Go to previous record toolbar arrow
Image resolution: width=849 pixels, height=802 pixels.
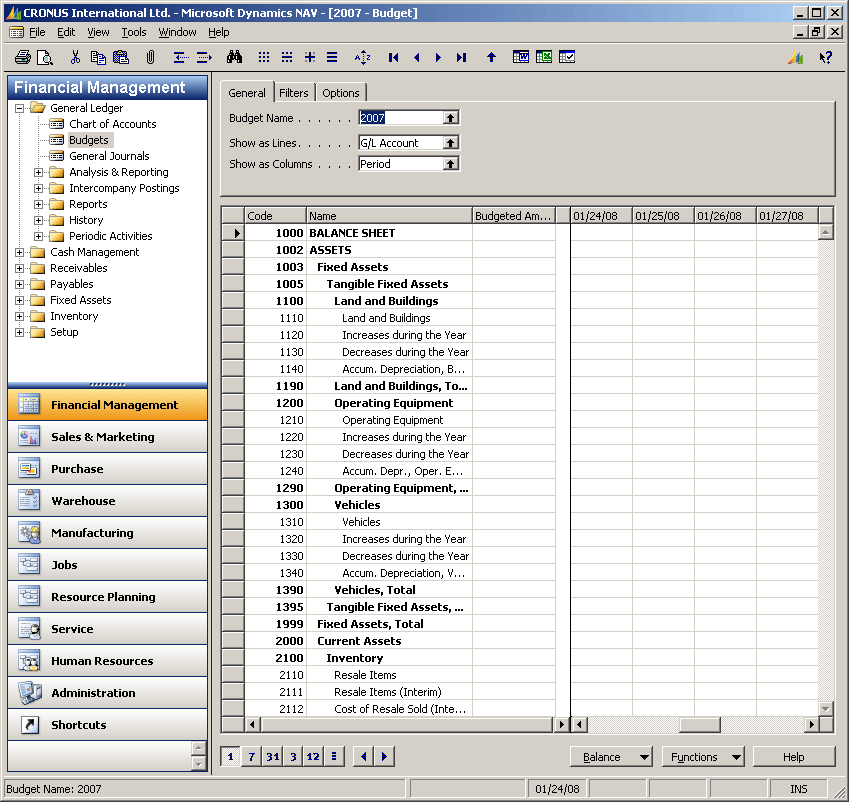416,57
